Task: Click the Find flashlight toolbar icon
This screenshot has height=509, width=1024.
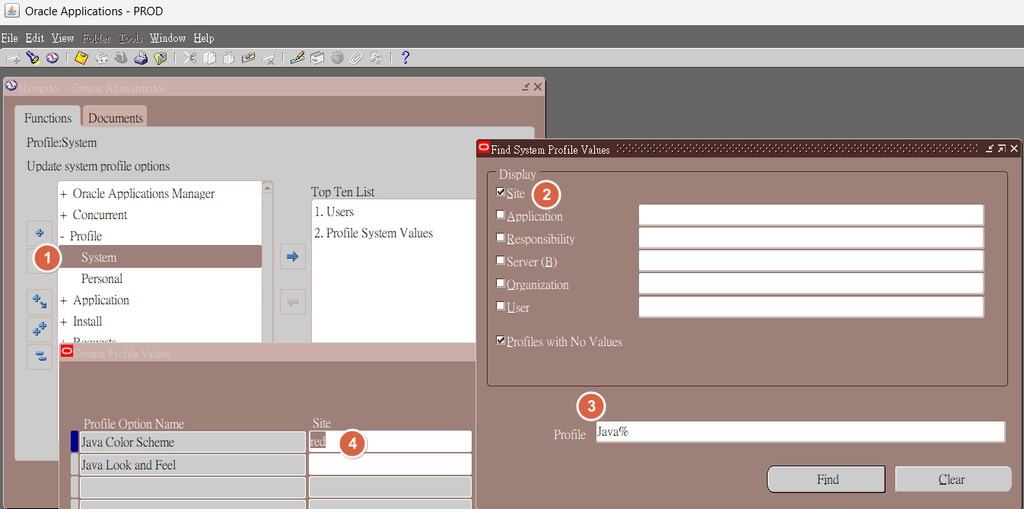Action: tap(33, 57)
